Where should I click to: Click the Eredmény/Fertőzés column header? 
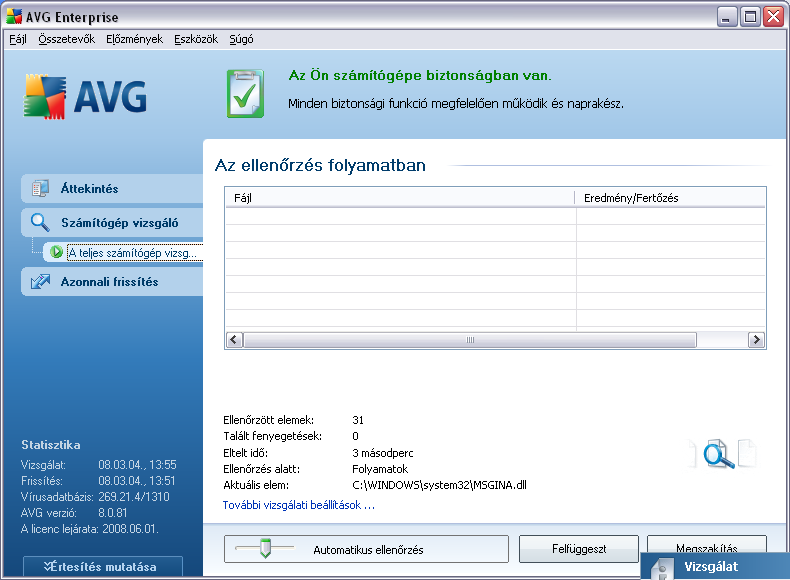(x=670, y=198)
